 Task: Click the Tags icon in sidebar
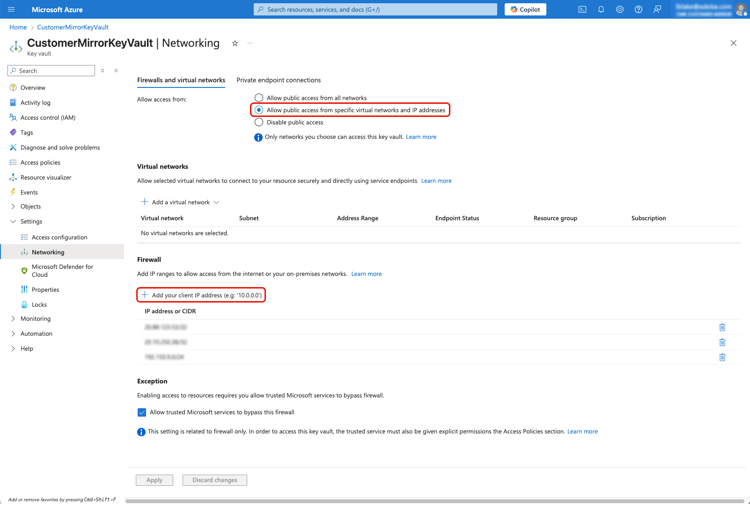pyautogui.click(x=13, y=132)
